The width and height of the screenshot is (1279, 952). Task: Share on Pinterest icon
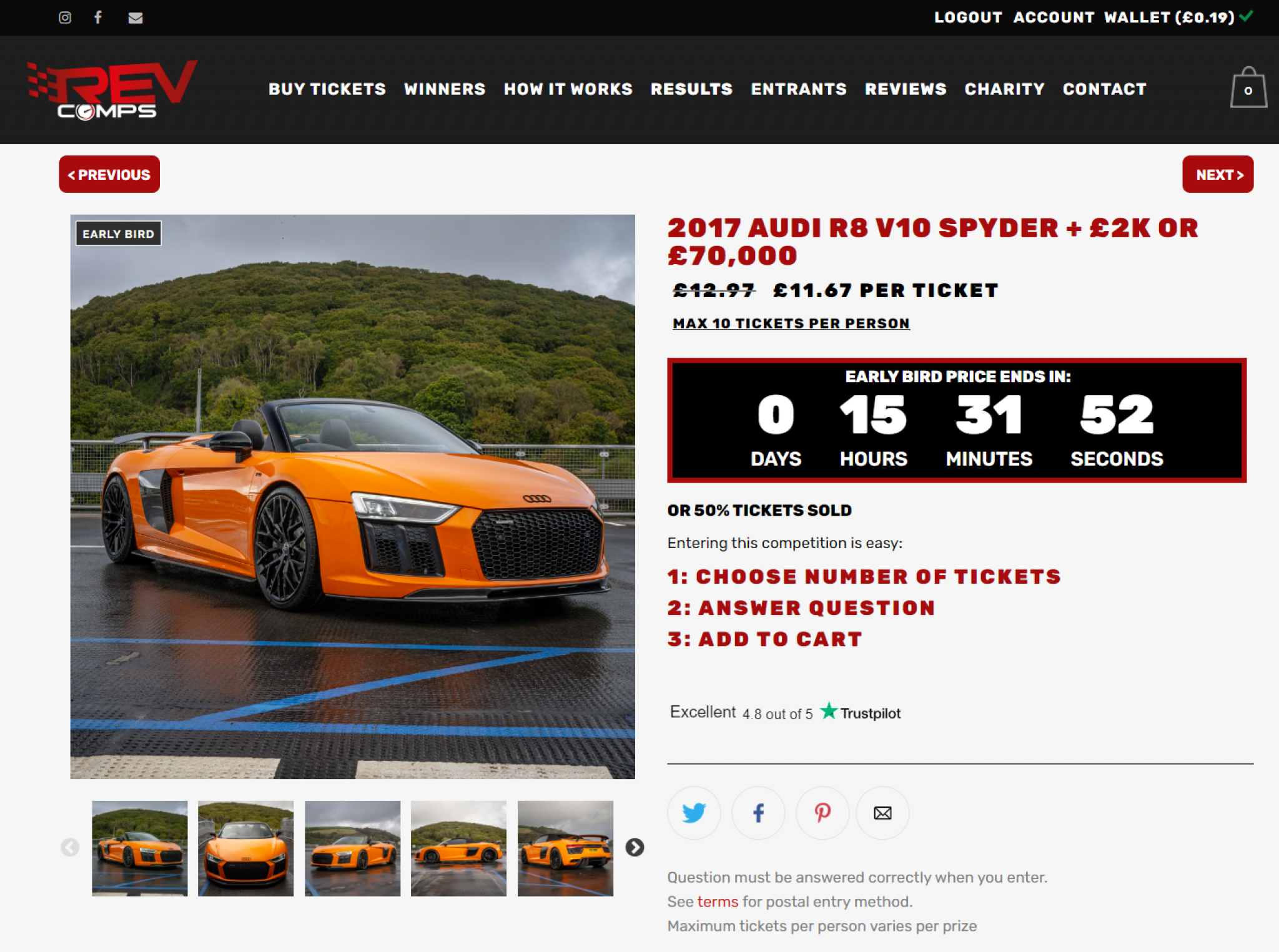[x=822, y=813]
